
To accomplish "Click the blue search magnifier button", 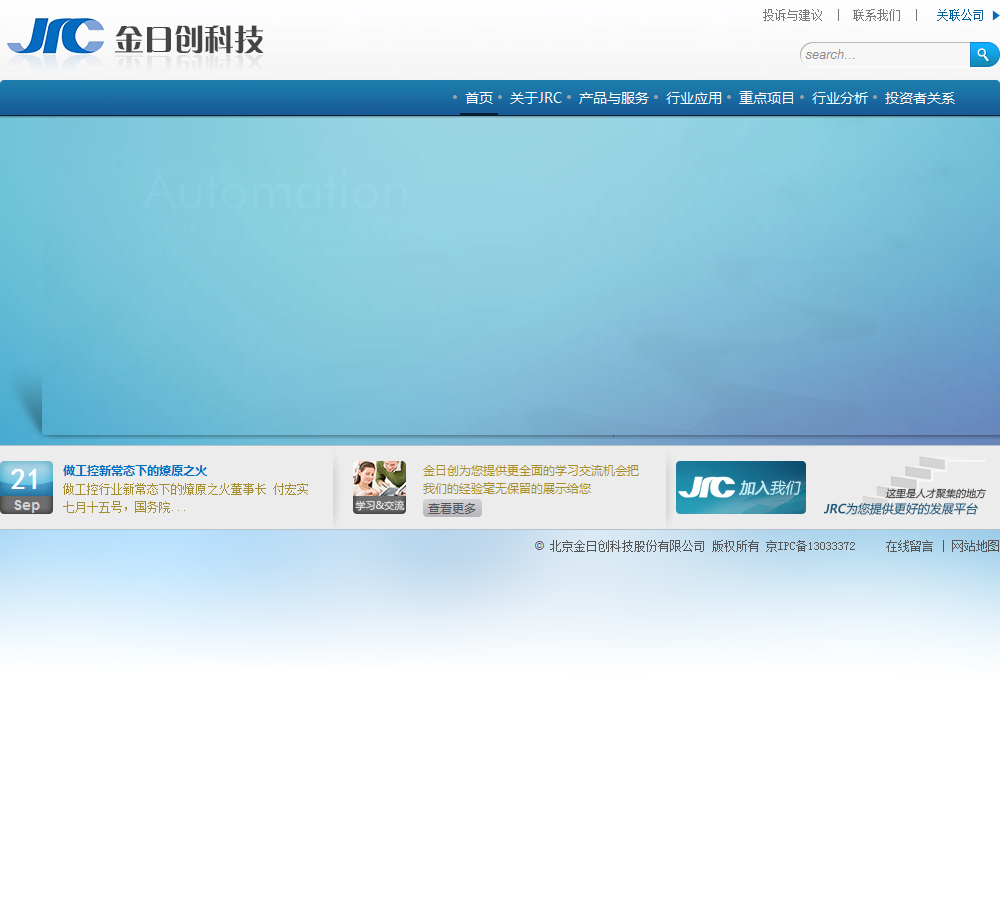I will pyautogui.click(x=983, y=55).
